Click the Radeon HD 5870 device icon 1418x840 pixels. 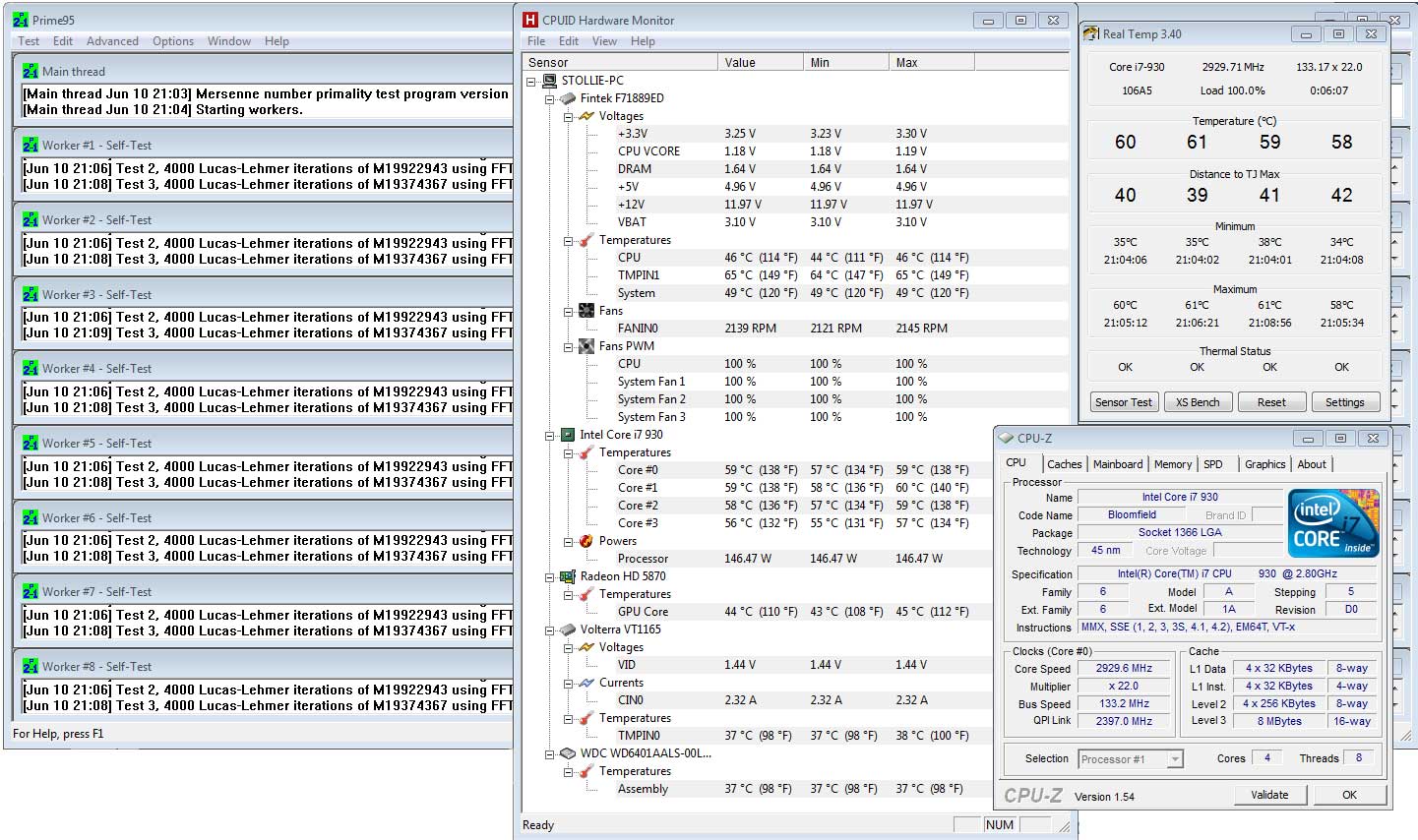pyautogui.click(x=568, y=576)
